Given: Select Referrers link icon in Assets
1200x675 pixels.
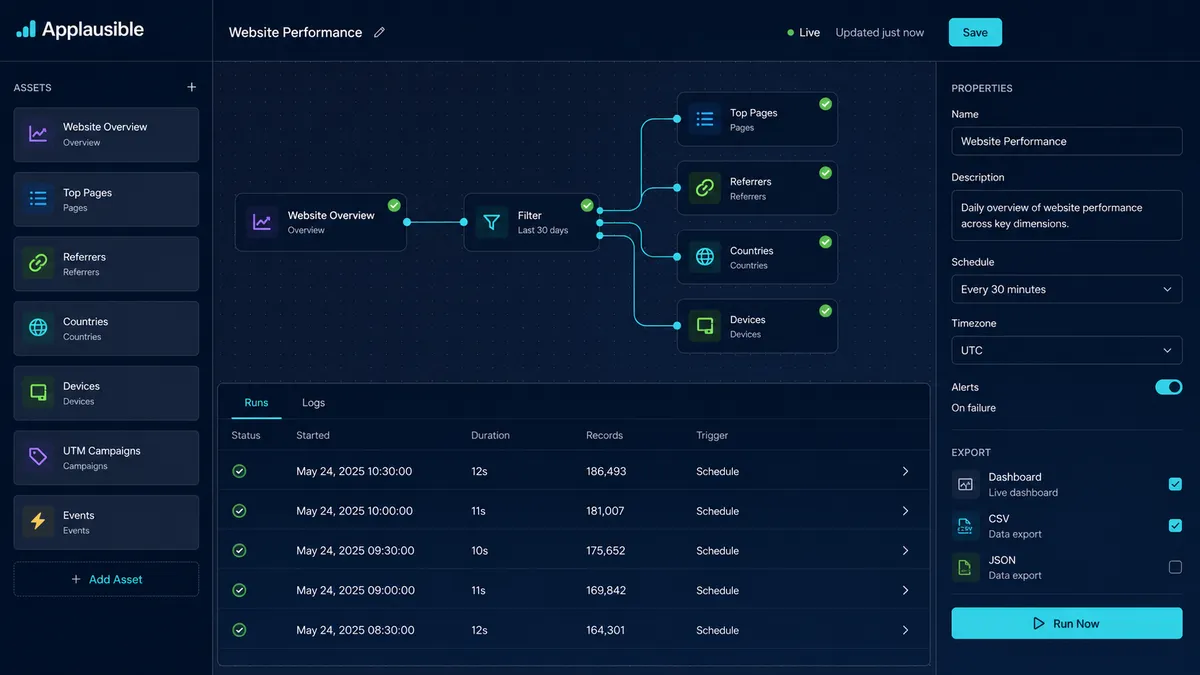Looking at the screenshot, I should (38, 264).
